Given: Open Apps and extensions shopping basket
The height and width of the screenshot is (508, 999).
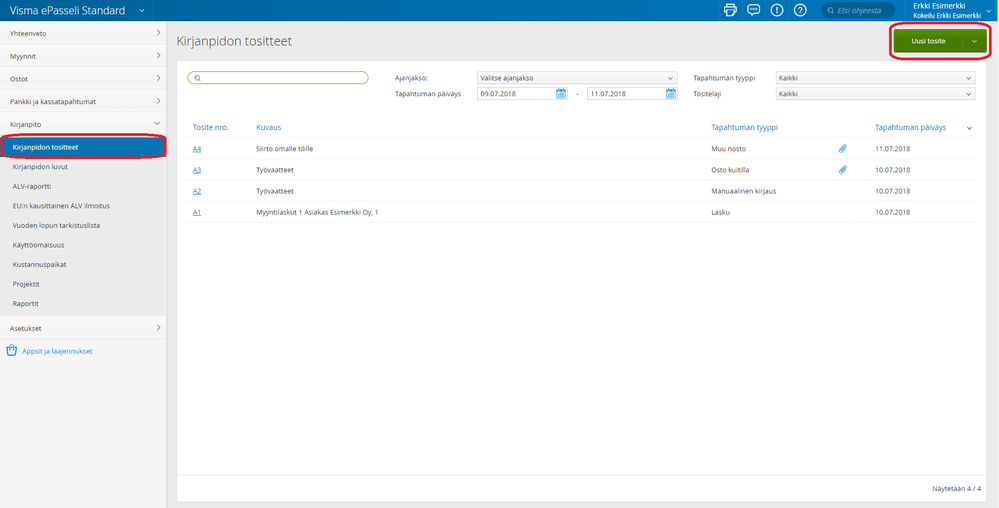Looking at the screenshot, I should 11,351.
